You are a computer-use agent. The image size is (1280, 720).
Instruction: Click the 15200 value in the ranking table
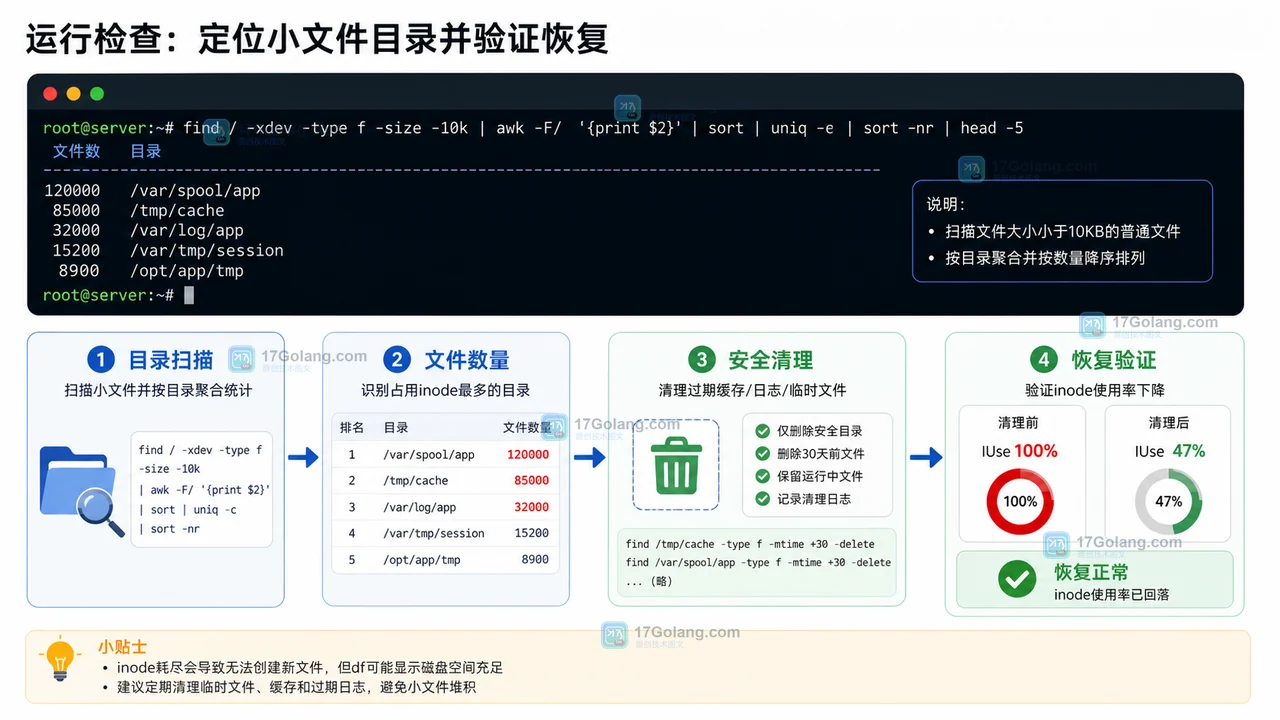[x=532, y=534]
